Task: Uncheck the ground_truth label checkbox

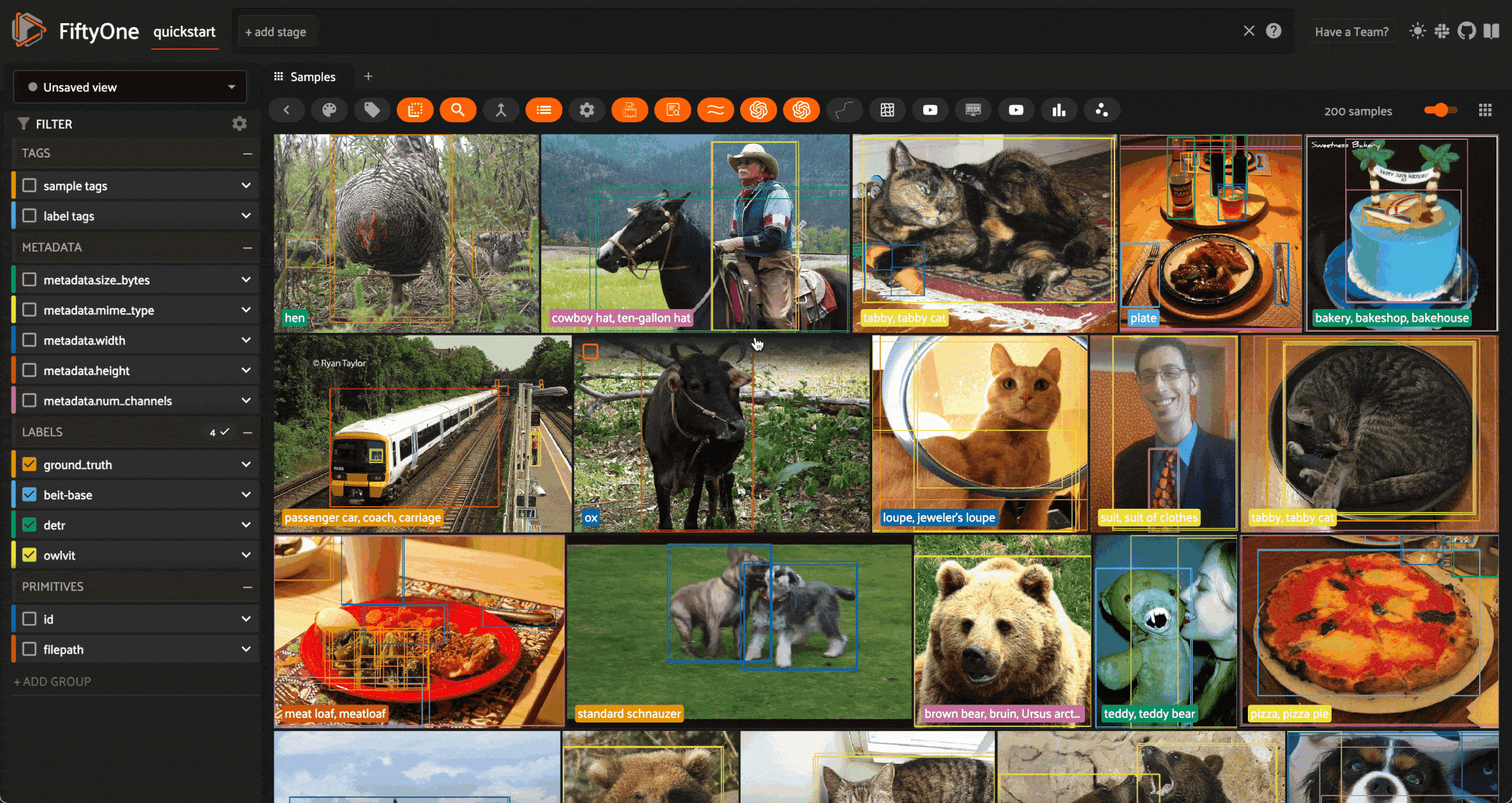Action: [30, 464]
